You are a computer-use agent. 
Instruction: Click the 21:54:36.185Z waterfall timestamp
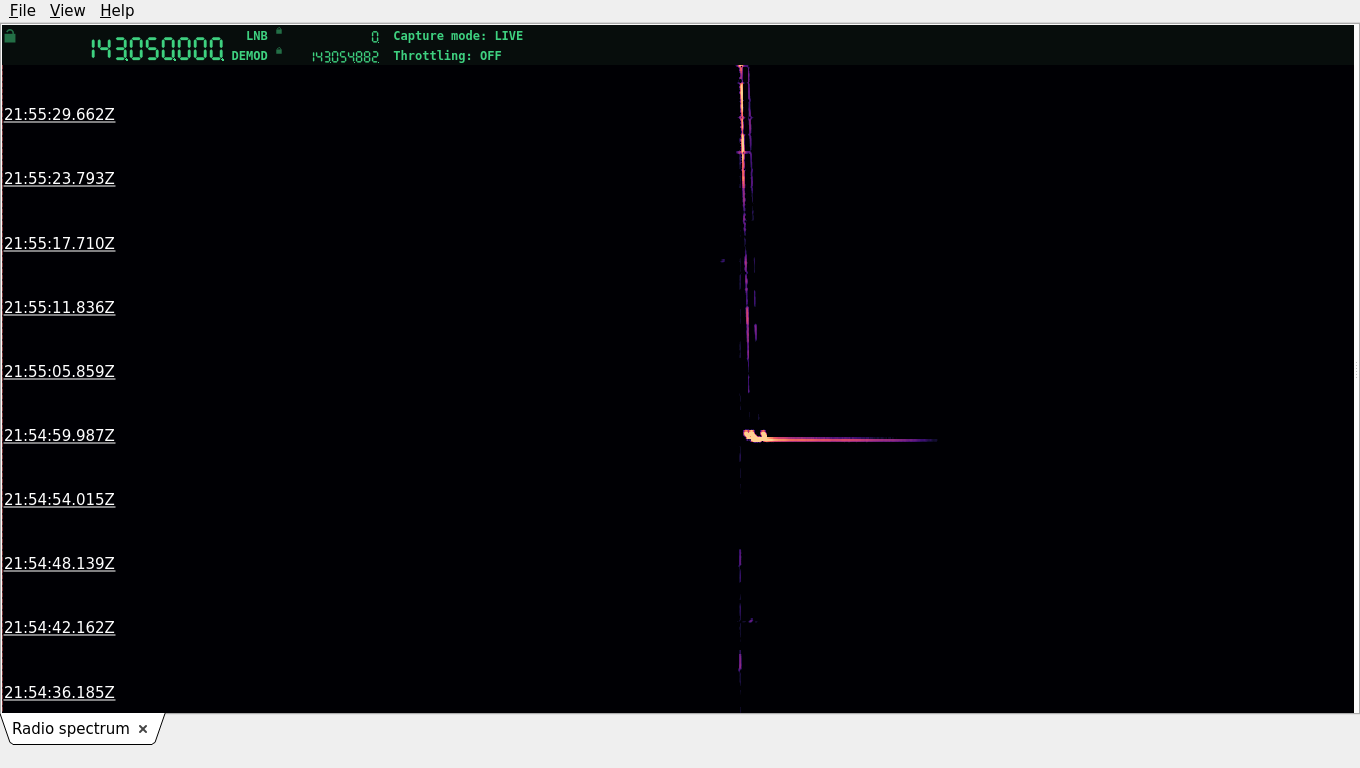pyautogui.click(x=60, y=693)
